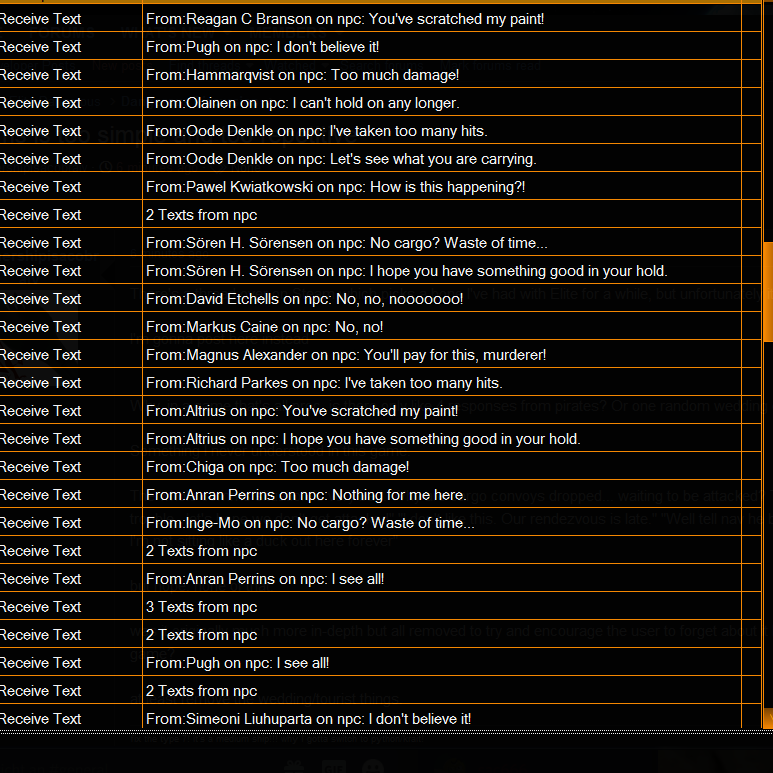The image size is (773, 773).
Task: Select the '3 Texts from npc' row
Action: (381, 607)
